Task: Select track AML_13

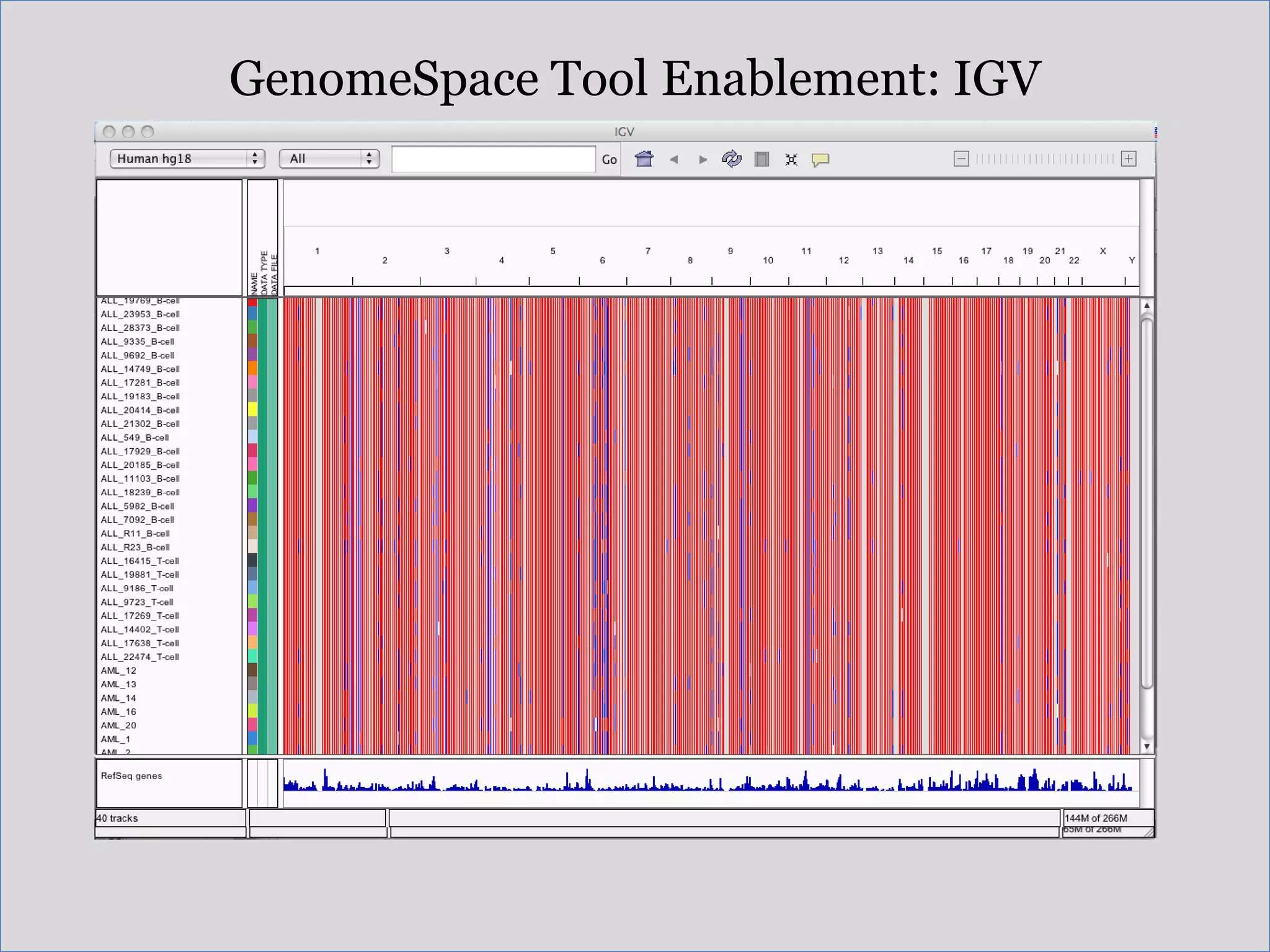Action: (x=118, y=684)
